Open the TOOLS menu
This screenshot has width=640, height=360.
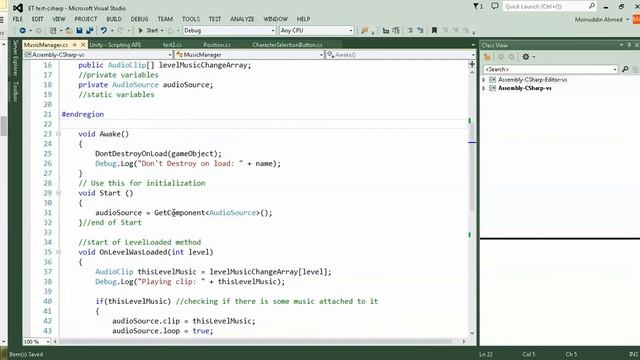(191, 19)
